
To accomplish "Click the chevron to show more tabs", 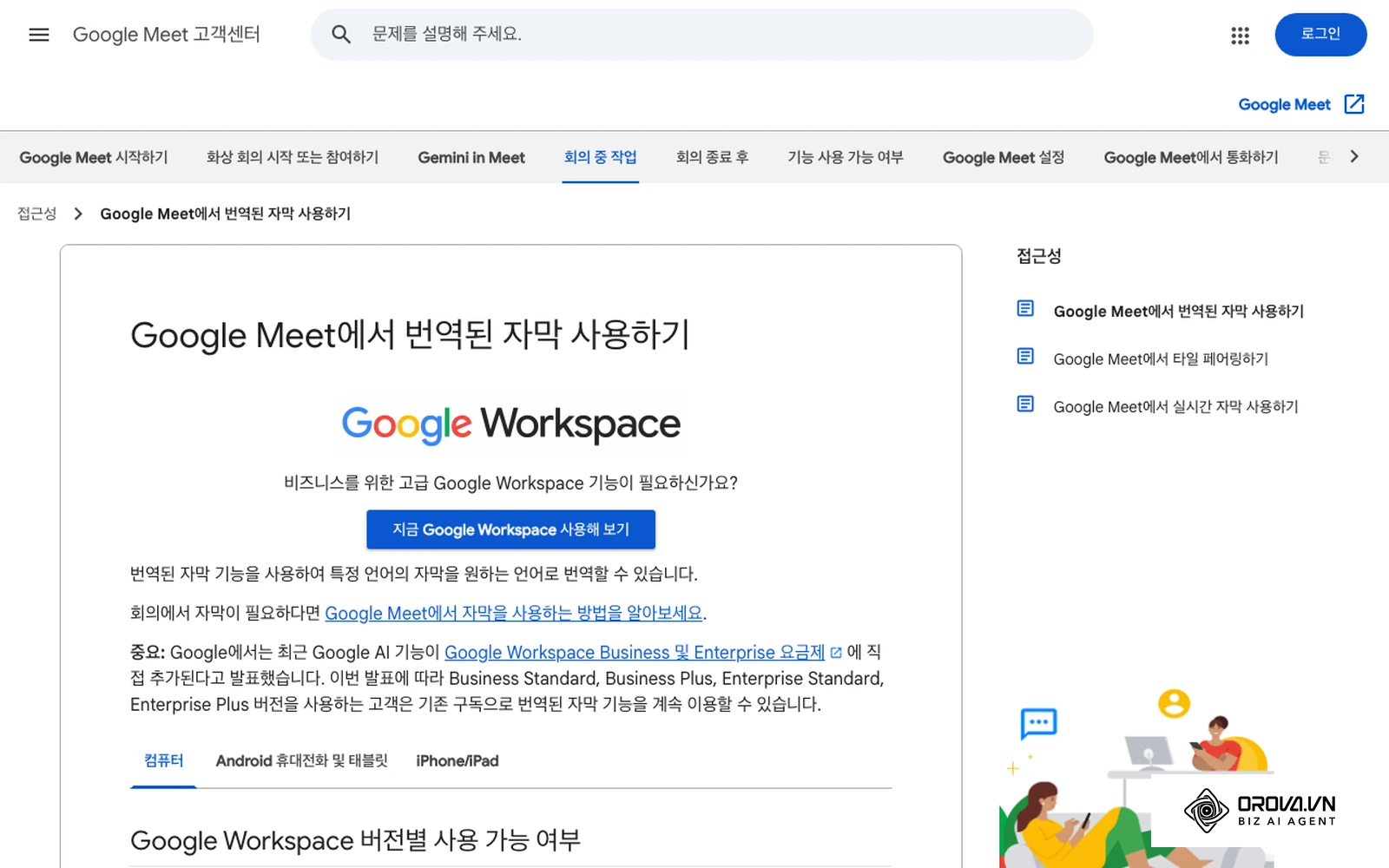I will coord(1354,156).
